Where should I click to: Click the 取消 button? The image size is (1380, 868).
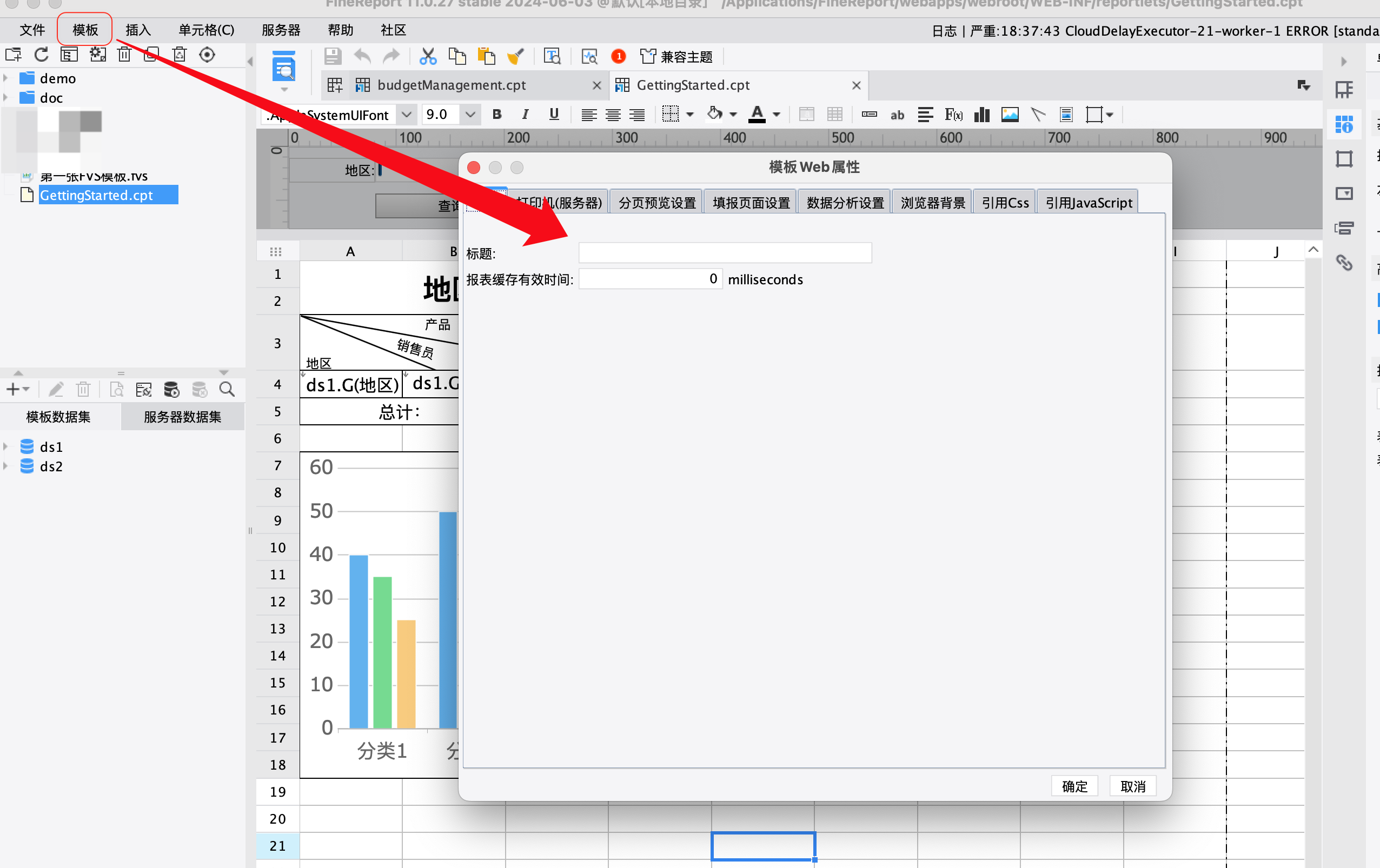[1132, 786]
